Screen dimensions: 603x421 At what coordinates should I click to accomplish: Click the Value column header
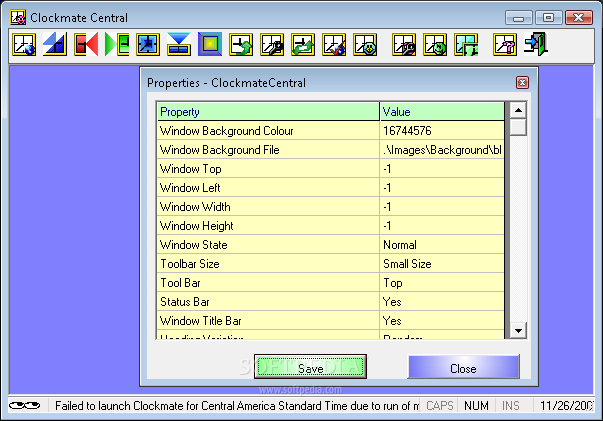point(442,111)
